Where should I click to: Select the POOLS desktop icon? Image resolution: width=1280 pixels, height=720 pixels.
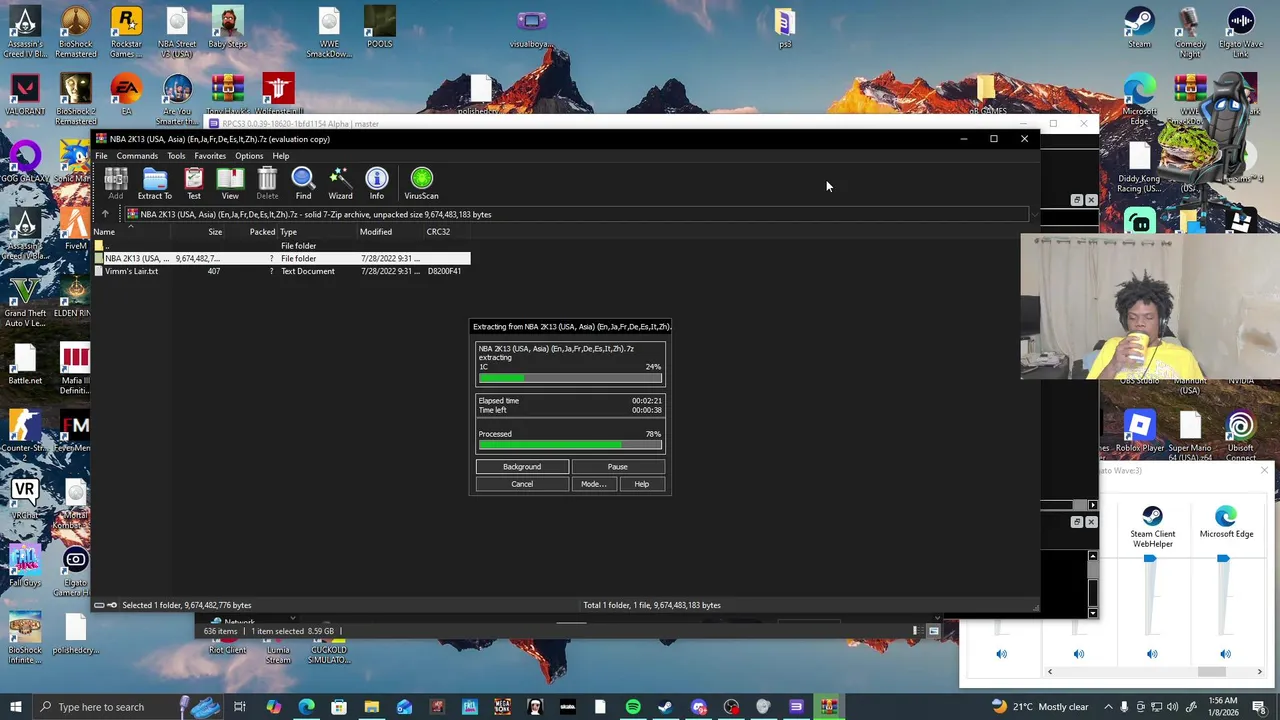(379, 29)
